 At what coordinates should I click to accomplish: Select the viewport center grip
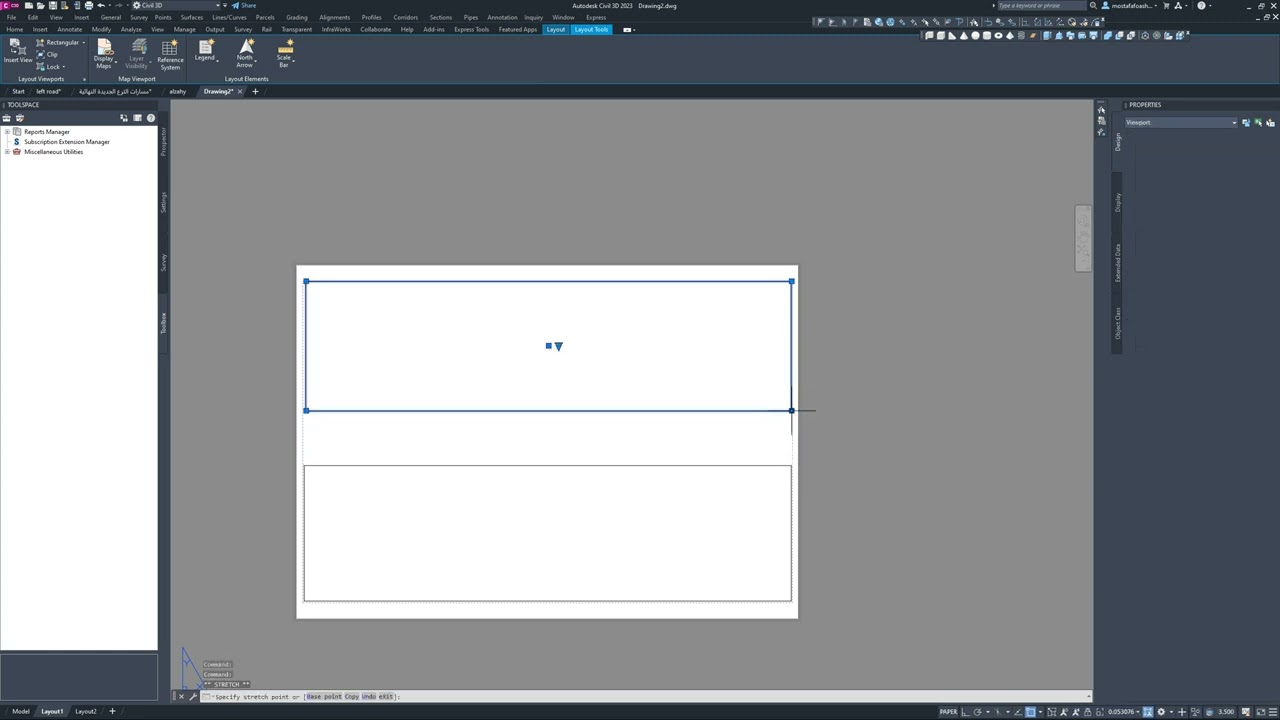(548, 346)
